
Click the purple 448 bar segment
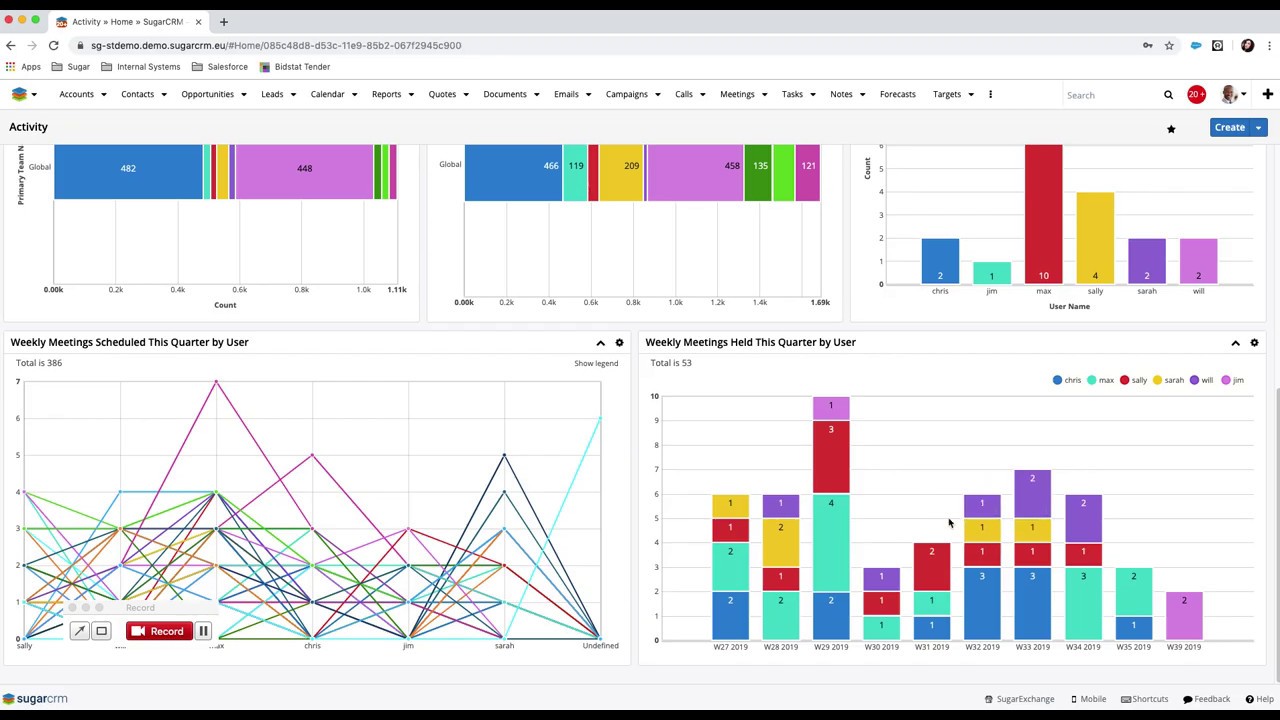point(304,170)
